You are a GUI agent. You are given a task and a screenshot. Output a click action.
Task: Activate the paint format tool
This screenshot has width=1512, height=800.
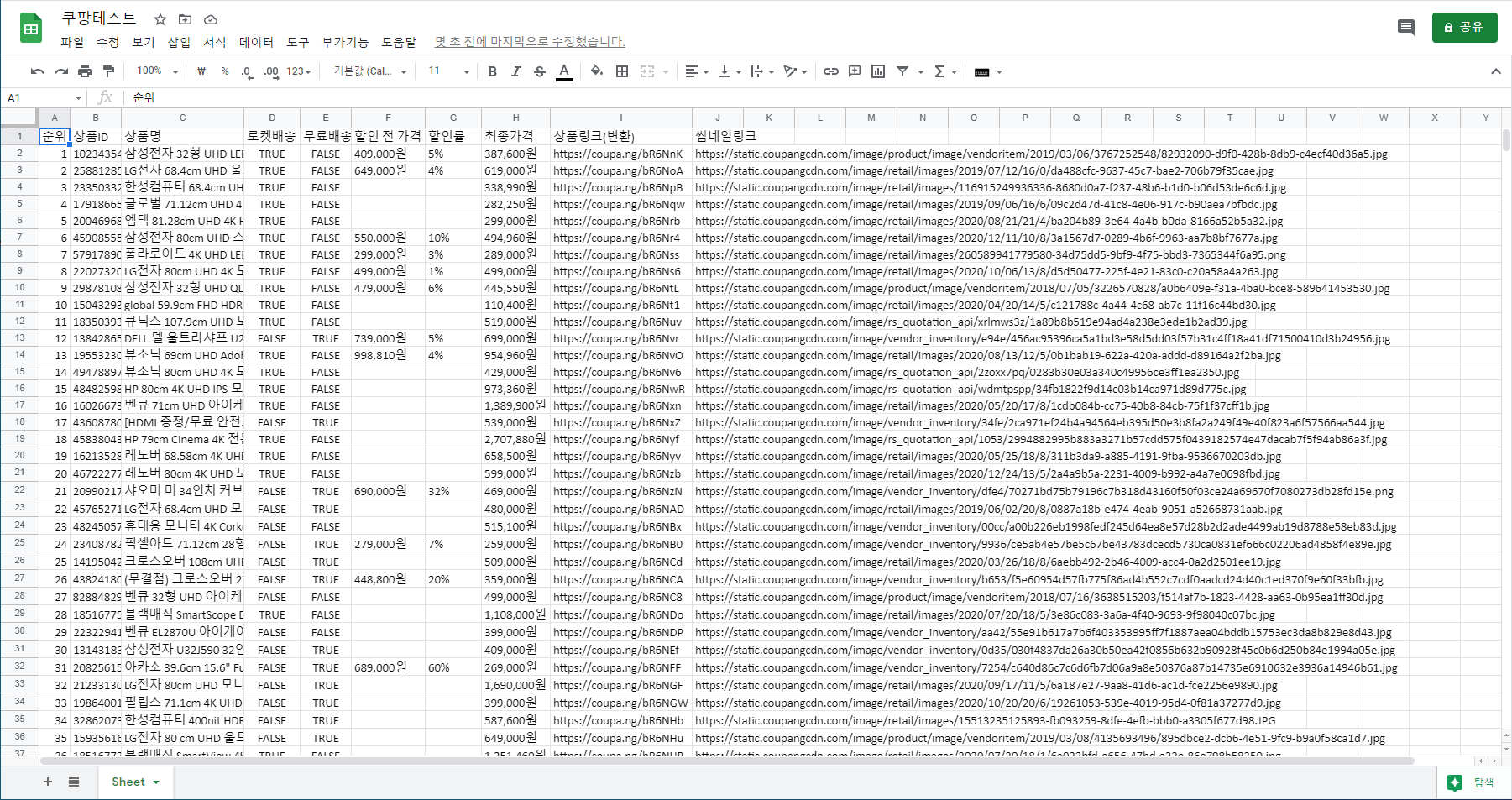pos(108,72)
